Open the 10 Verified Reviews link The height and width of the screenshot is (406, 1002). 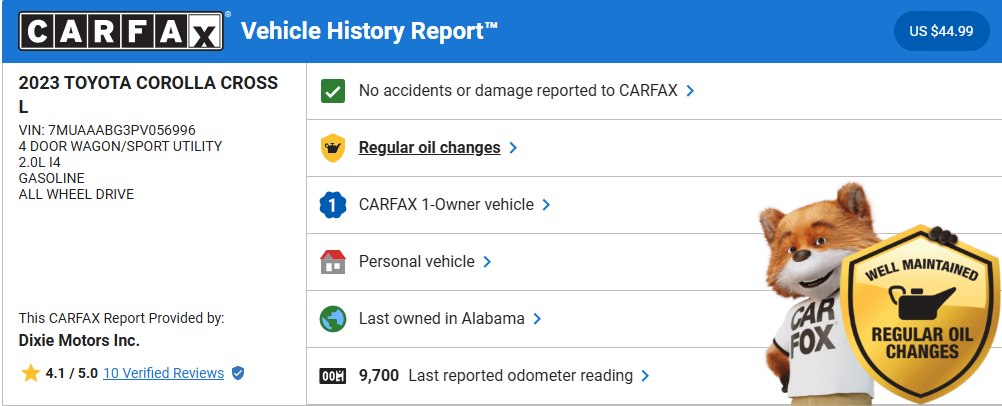164,373
